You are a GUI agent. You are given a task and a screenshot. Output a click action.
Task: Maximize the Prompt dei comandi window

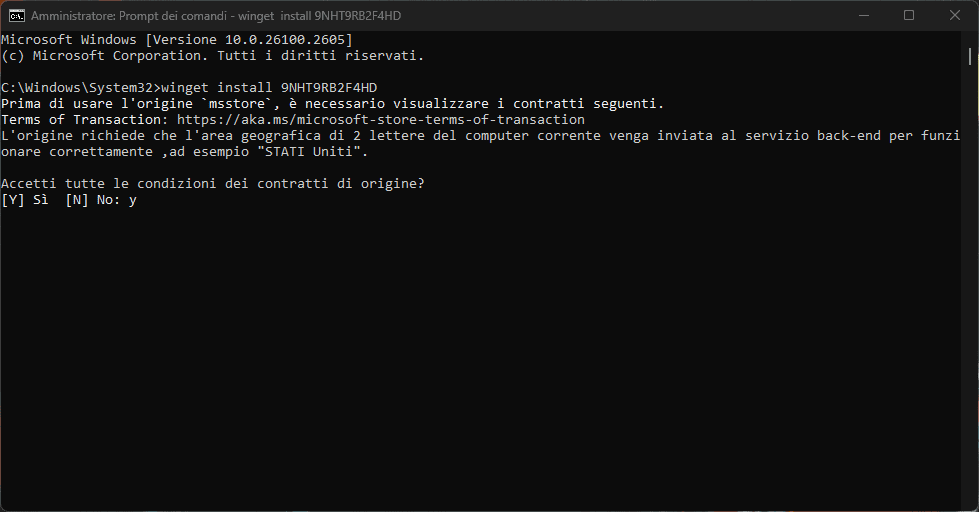click(x=909, y=16)
